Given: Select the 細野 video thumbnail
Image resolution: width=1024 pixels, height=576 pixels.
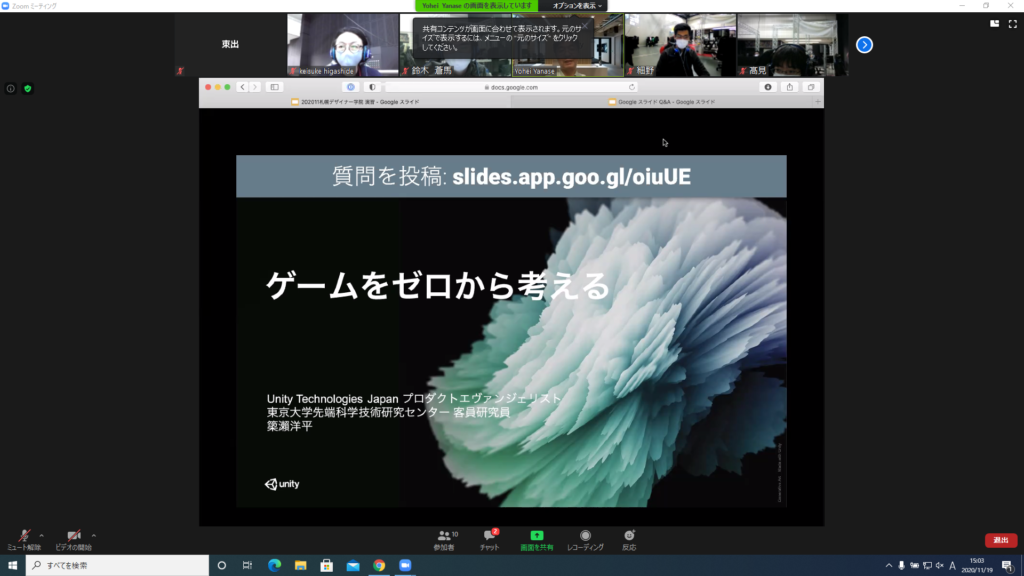Looking at the screenshot, I should (x=680, y=44).
